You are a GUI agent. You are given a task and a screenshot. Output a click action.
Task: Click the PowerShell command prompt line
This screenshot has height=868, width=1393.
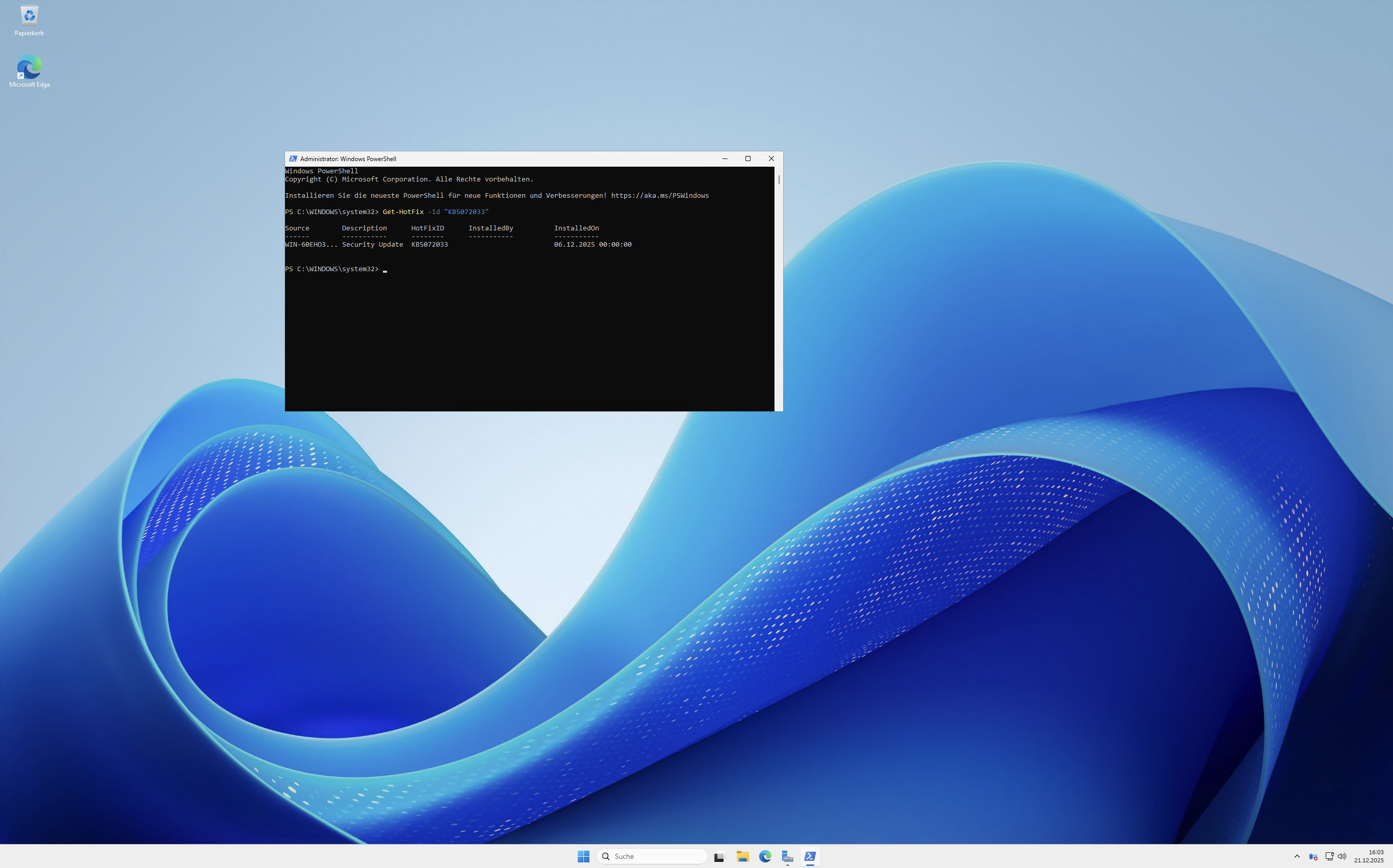(333, 269)
